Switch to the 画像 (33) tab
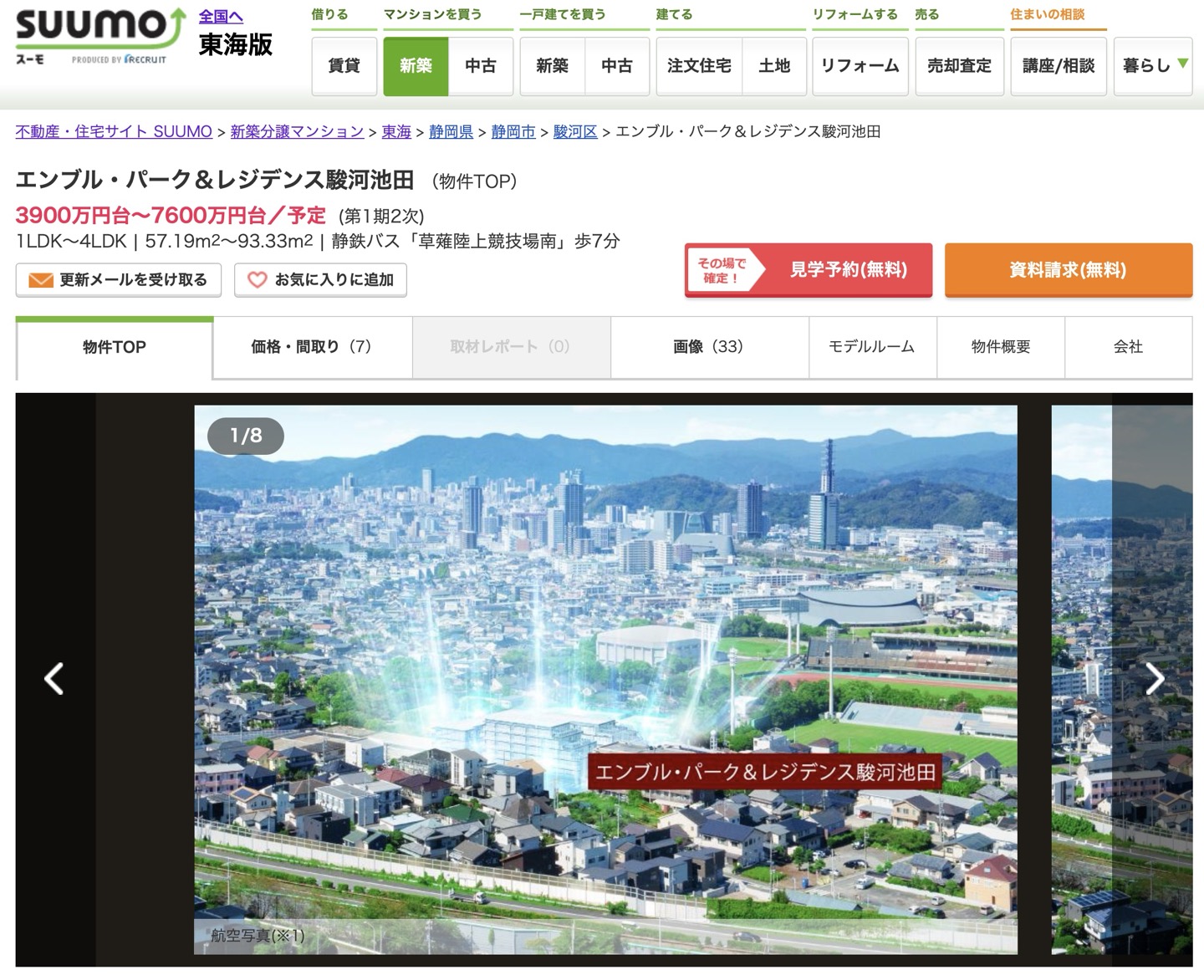This screenshot has height=980, width=1204. (709, 347)
